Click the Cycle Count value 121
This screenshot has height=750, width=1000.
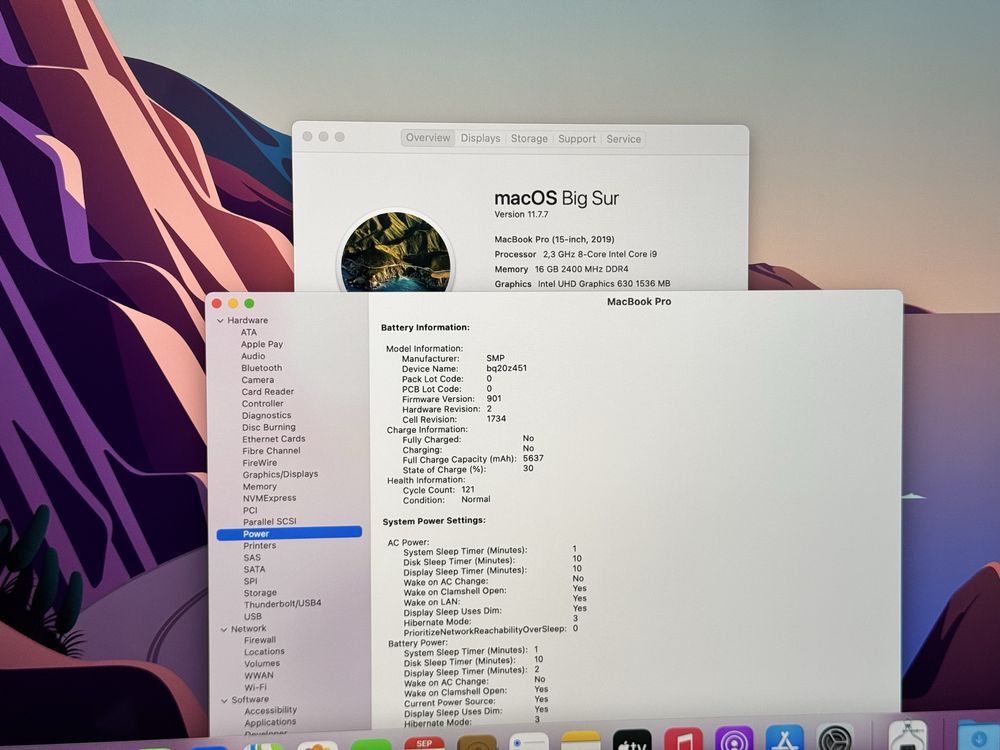coord(468,490)
